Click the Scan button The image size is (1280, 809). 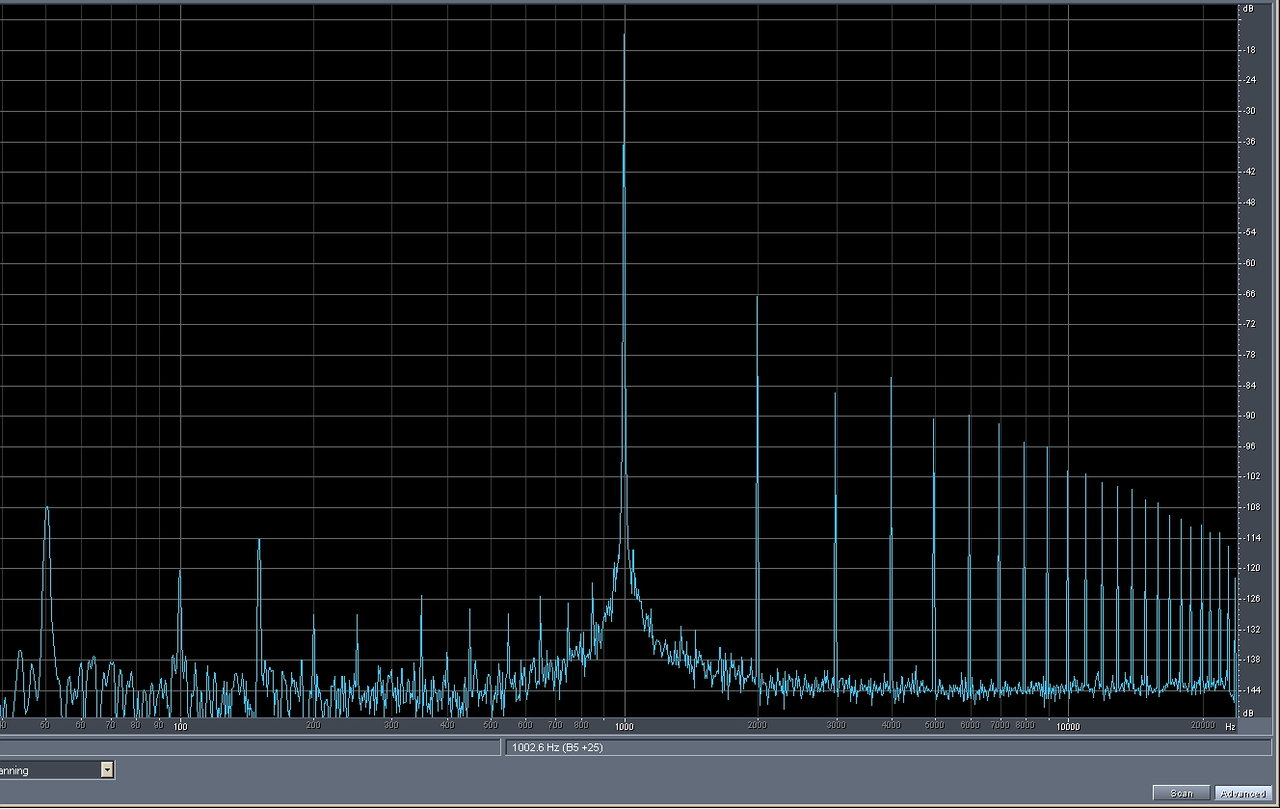coord(1181,793)
